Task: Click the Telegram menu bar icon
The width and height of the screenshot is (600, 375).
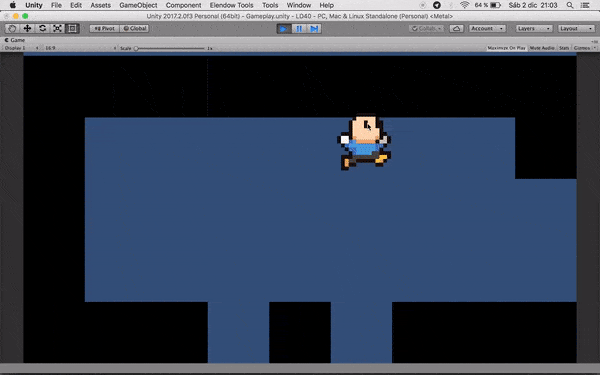Action: (437, 5)
